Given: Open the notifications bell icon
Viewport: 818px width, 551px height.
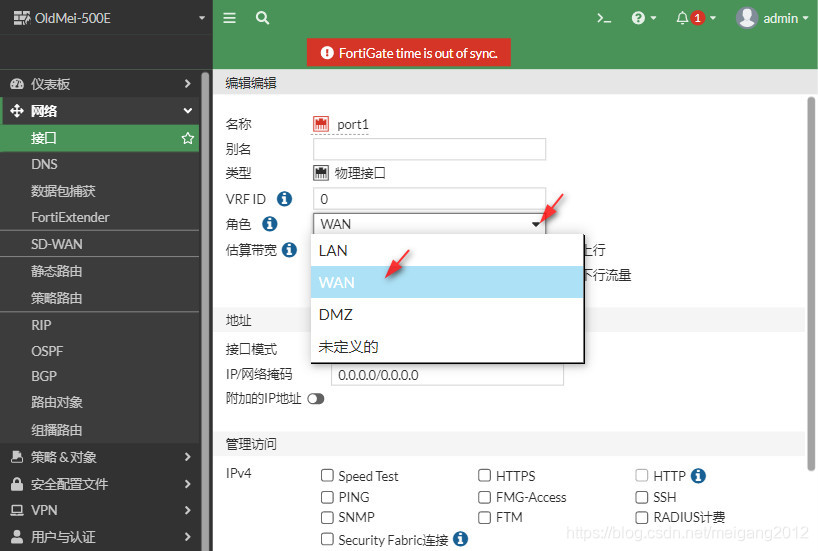Looking at the screenshot, I should [x=682, y=18].
